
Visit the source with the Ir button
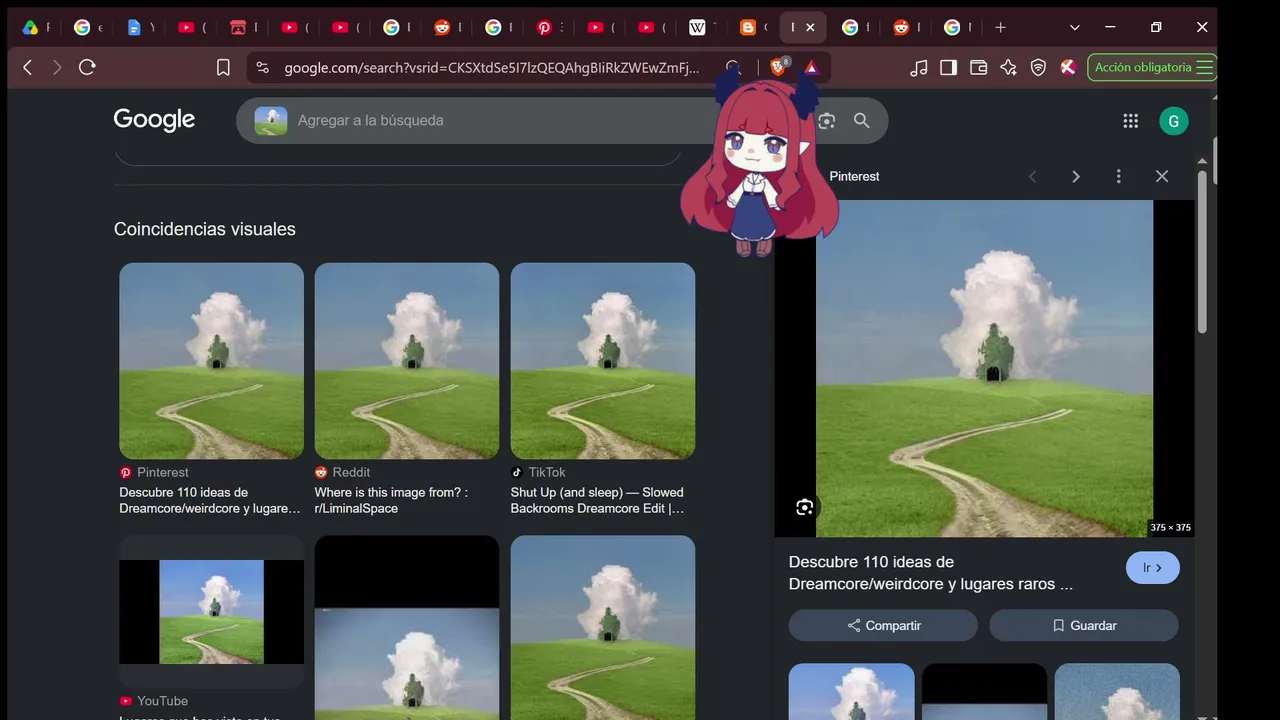pos(1153,568)
